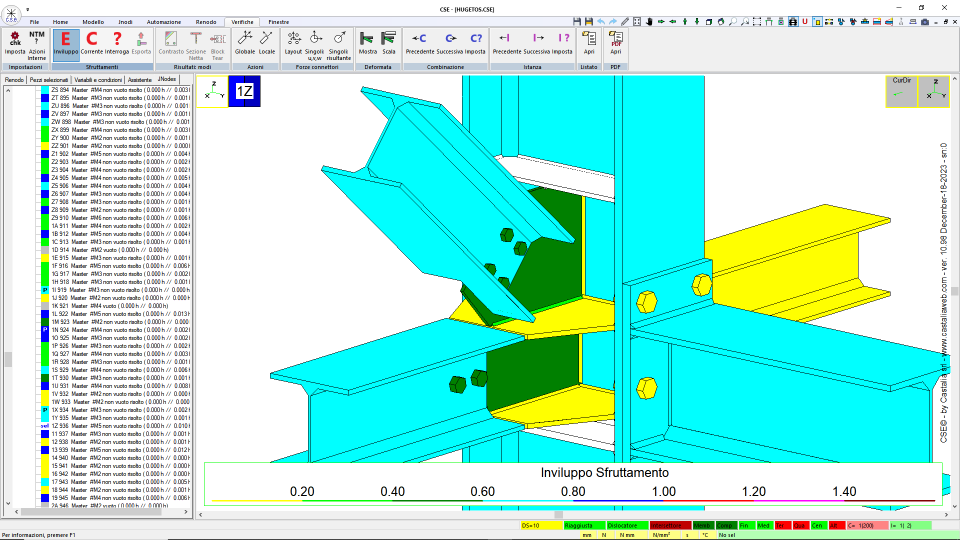Image resolution: width=960 pixels, height=540 pixels.
Task: Open Azioni Interne NTM tool
Action: (x=37, y=45)
